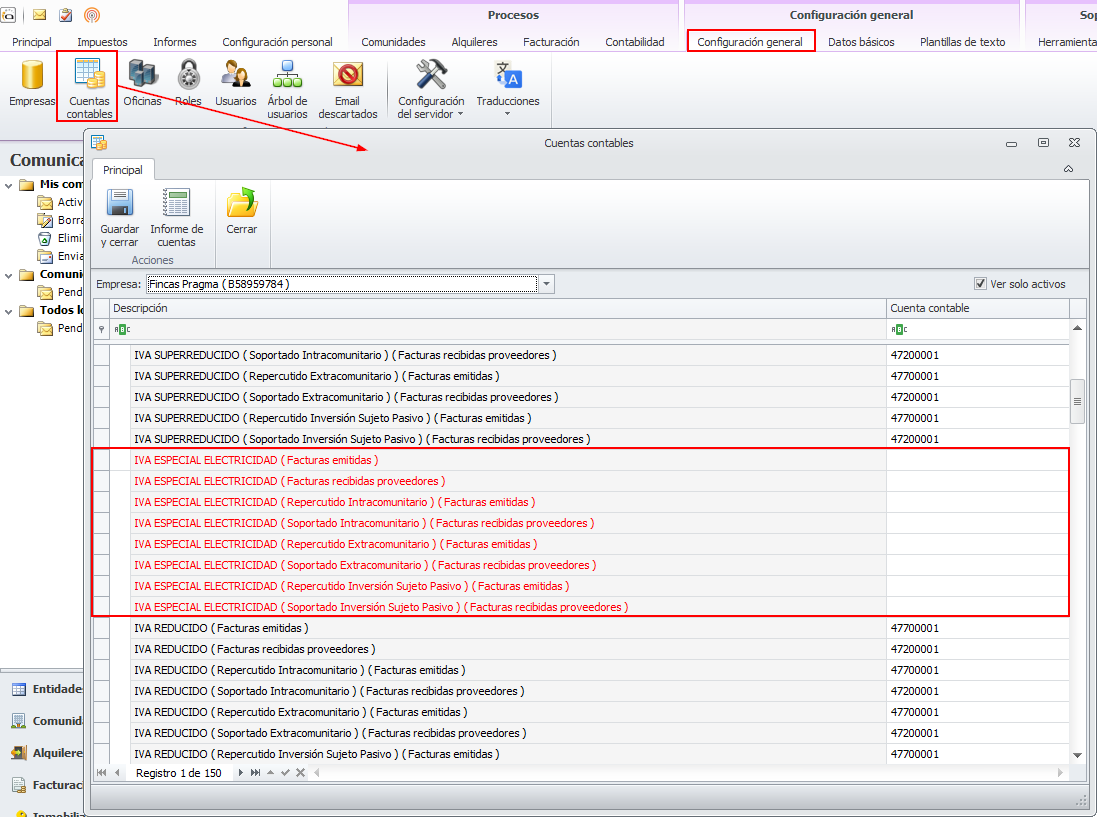Toggle Ver solo activos checkbox
Screen dimensions: 1097x817
tap(980, 283)
